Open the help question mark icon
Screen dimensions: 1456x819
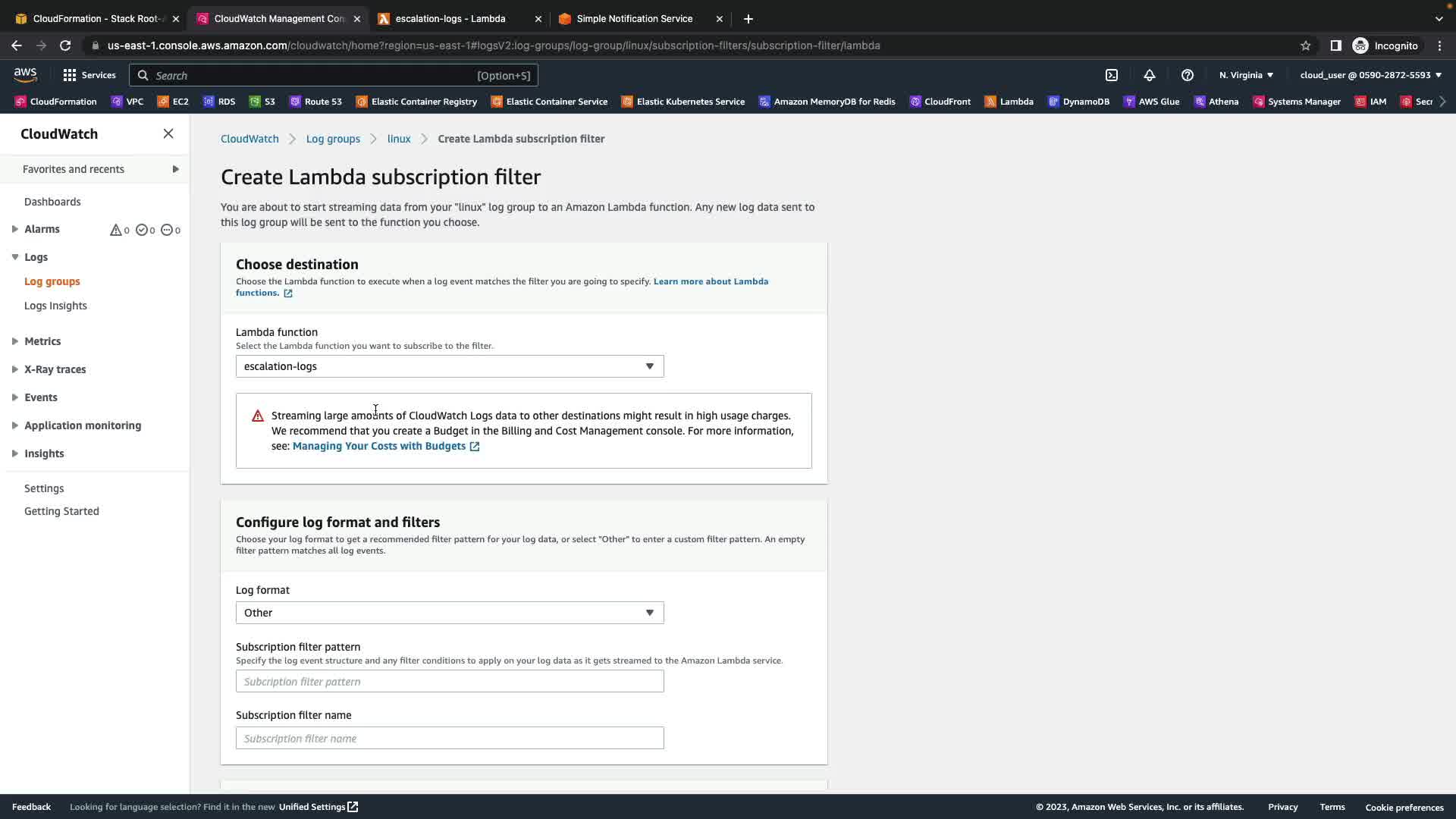point(1188,75)
